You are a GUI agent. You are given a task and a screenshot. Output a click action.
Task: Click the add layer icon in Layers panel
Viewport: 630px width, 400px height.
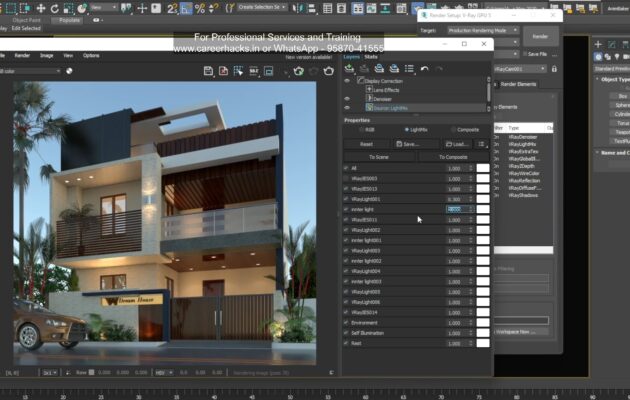pyautogui.click(x=348, y=69)
